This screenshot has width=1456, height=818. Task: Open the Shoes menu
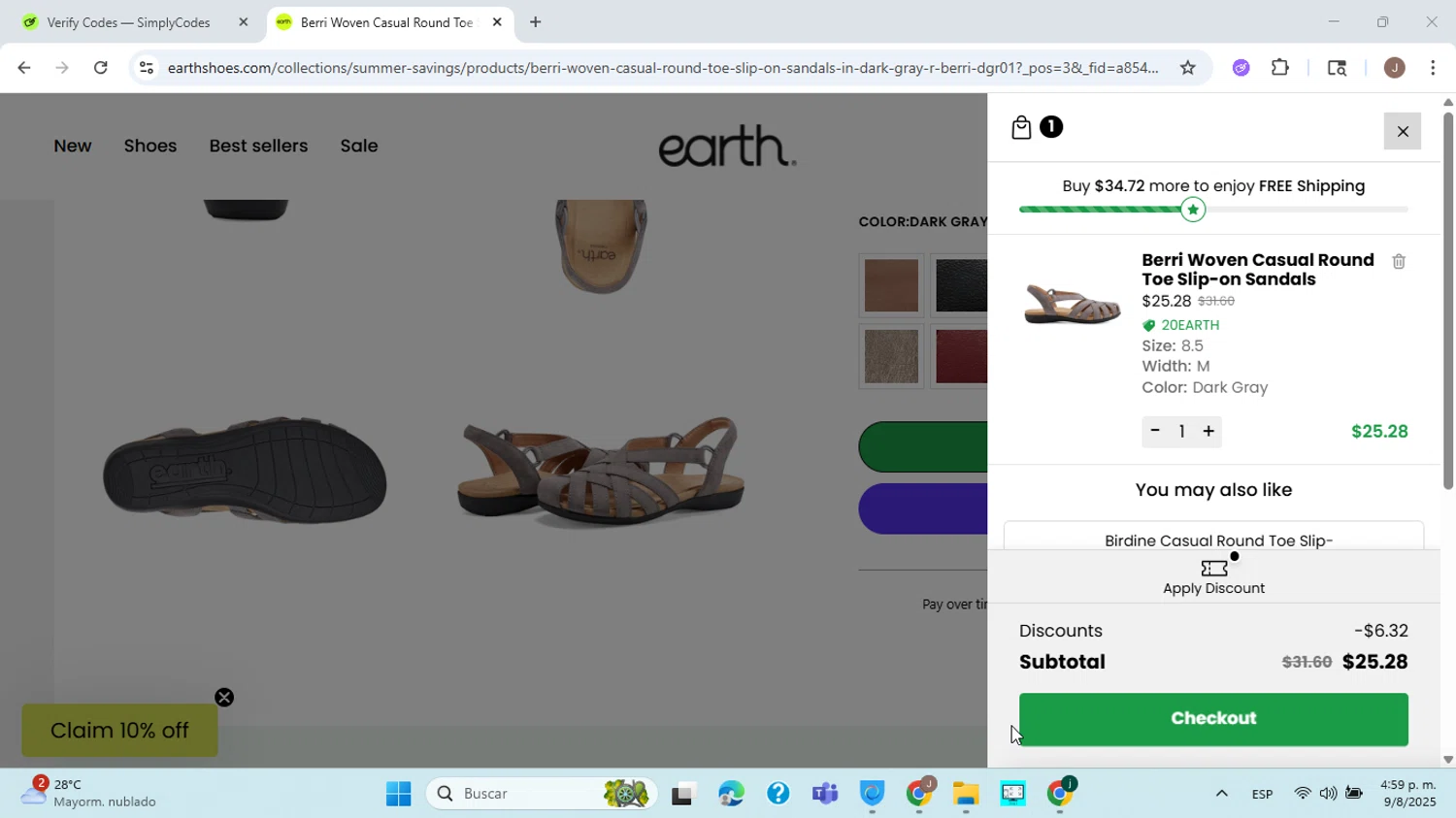click(150, 146)
